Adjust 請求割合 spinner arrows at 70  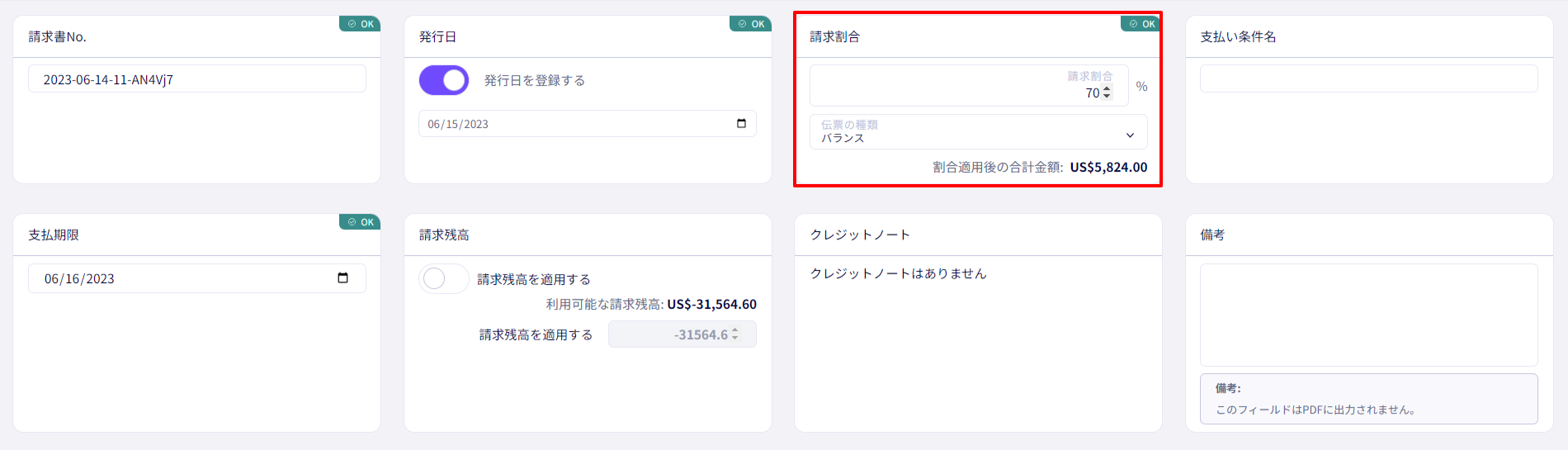(x=1107, y=93)
